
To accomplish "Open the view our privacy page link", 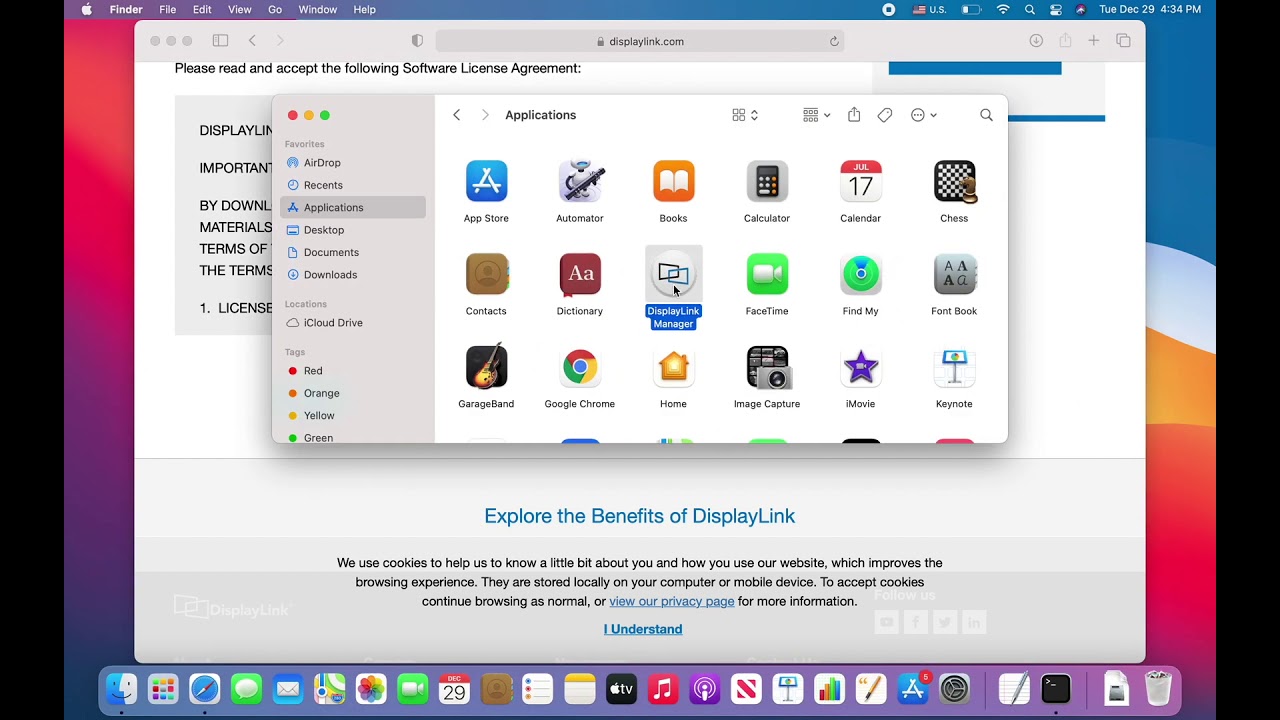I will pos(672,601).
